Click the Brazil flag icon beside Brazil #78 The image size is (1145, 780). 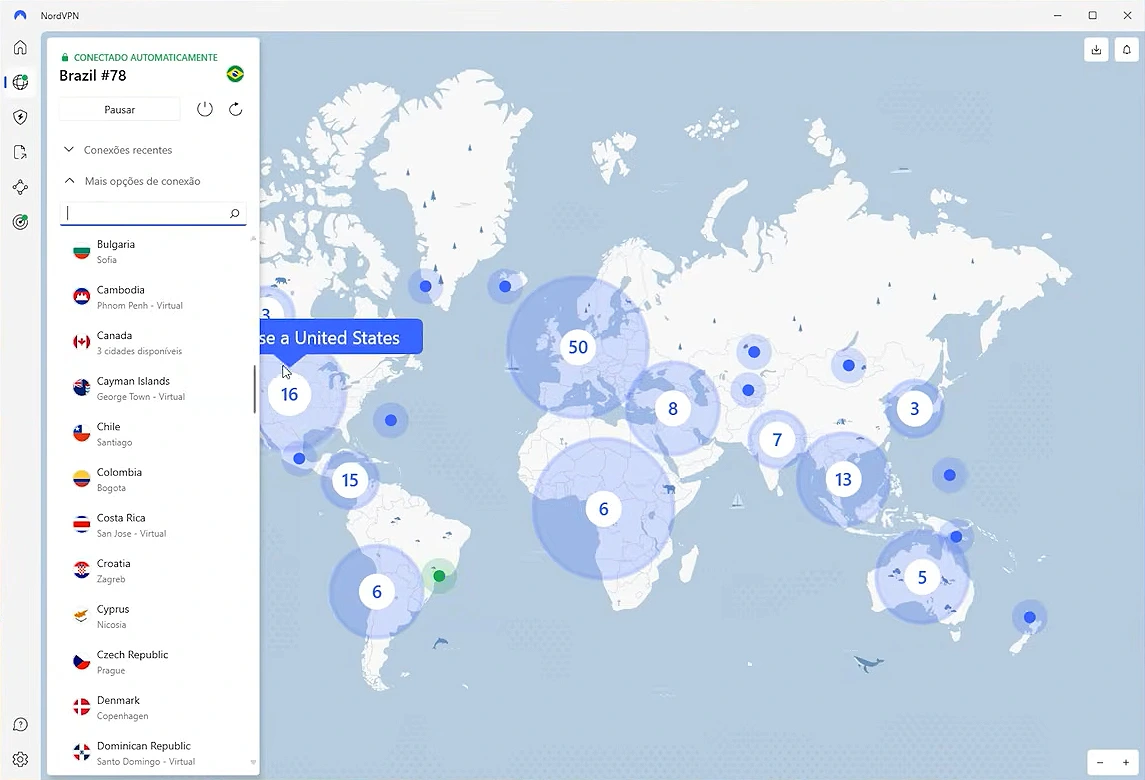(235, 74)
